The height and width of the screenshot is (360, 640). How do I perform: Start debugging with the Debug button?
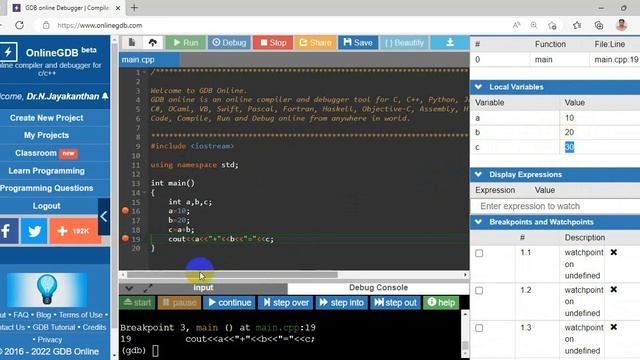tap(229, 42)
